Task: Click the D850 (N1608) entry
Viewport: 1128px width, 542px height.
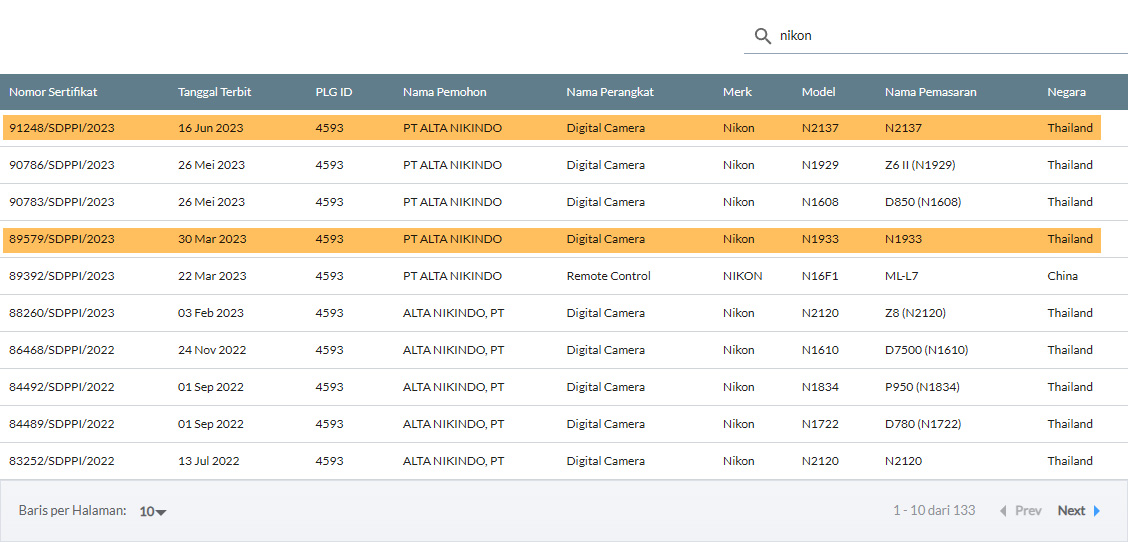Action: (x=922, y=202)
